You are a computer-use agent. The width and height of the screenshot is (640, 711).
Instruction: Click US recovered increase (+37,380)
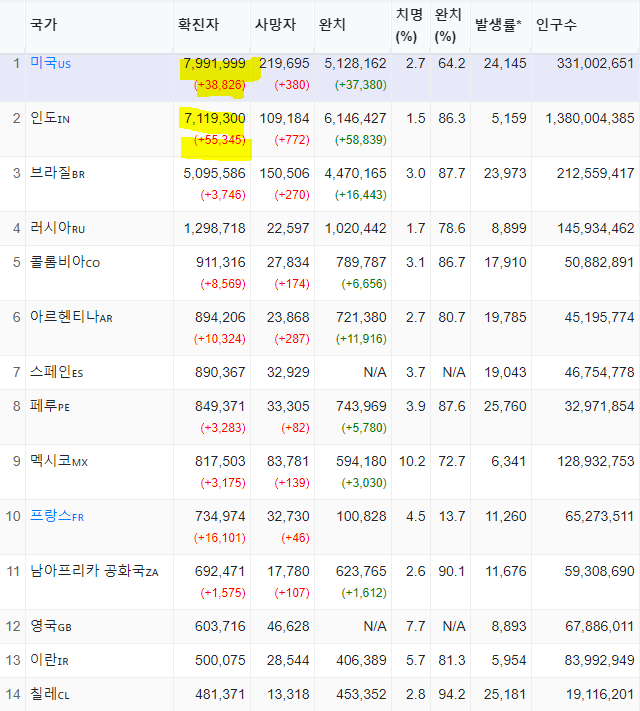click(361, 85)
